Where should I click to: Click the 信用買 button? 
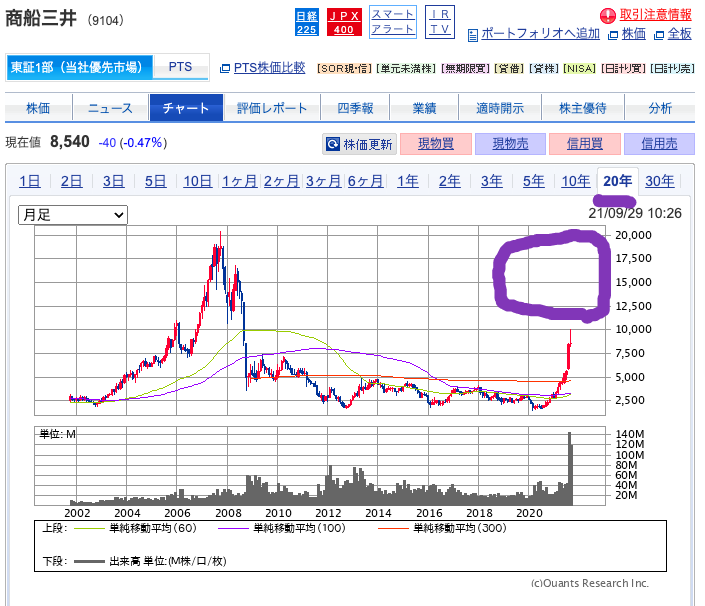point(585,144)
